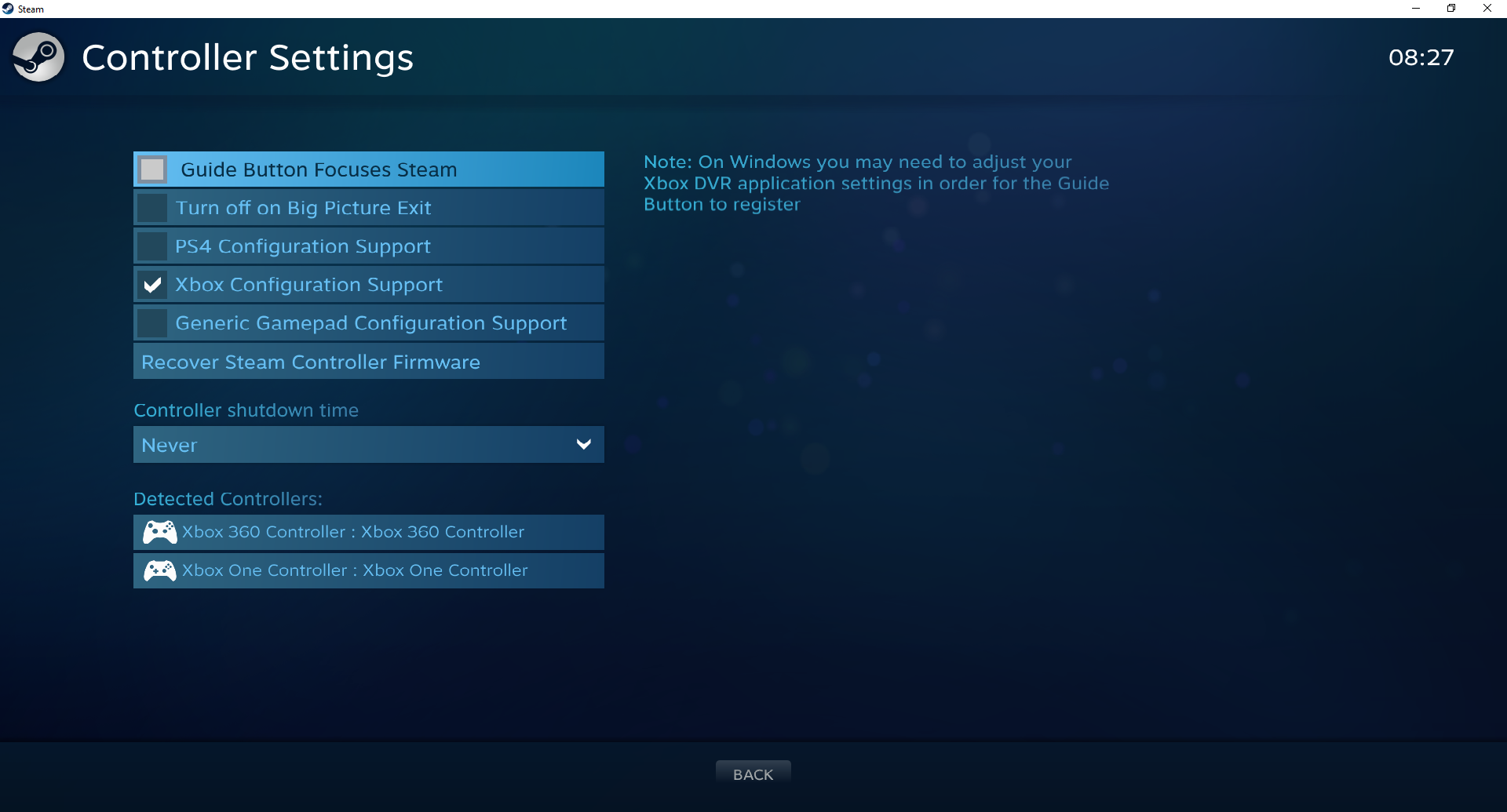Restore down the Steam window
The image size is (1507, 812).
point(1451,9)
